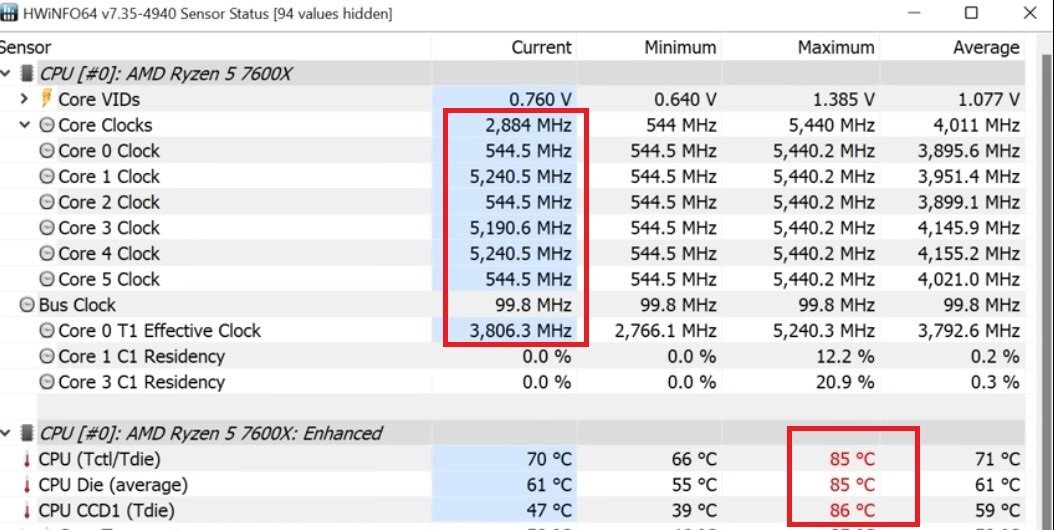Click the clock icon of Core 3 Clock
This screenshot has height=530, width=1054.
(46, 227)
